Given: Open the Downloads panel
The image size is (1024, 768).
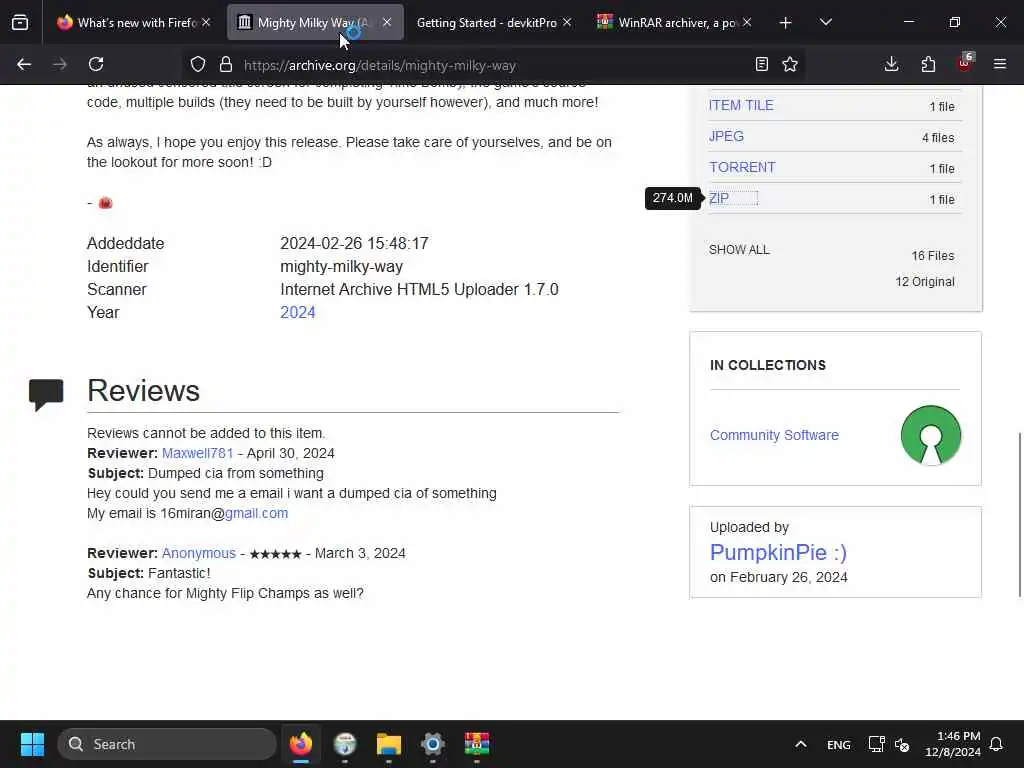Looking at the screenshot, I should [891, 64].
